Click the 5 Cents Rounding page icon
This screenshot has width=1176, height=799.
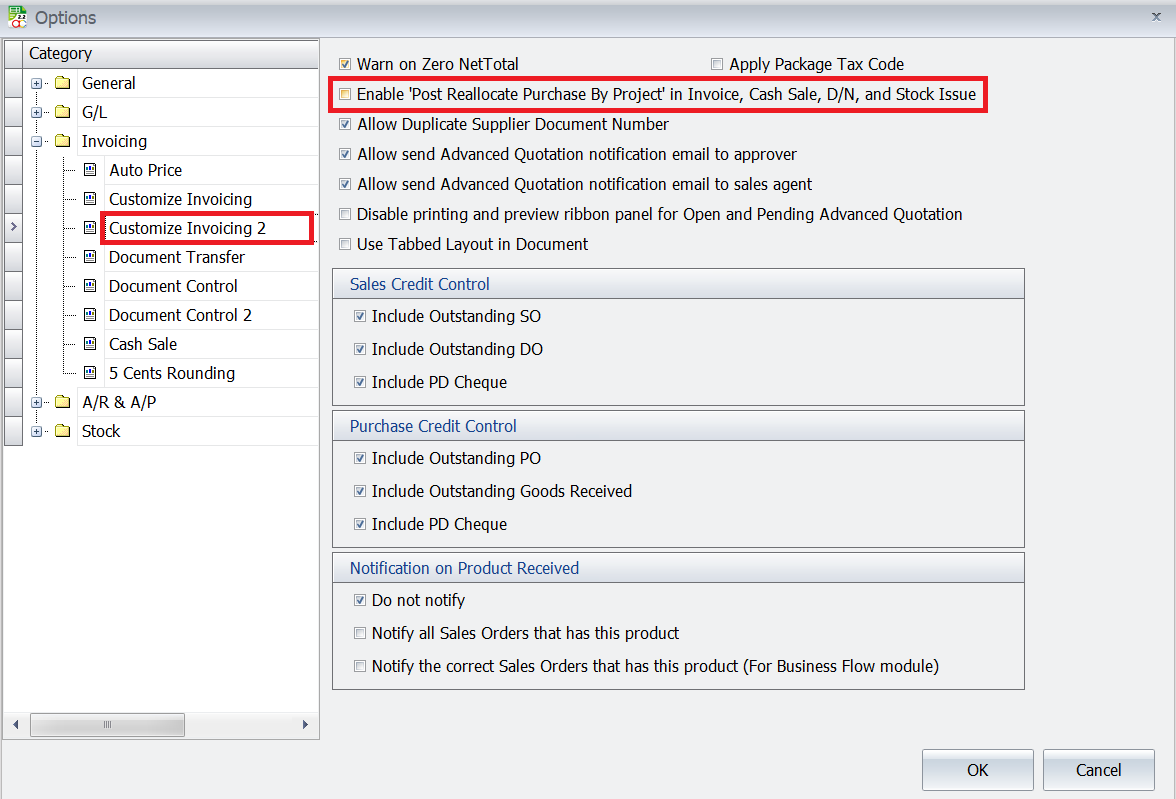(x=90, y=373)
